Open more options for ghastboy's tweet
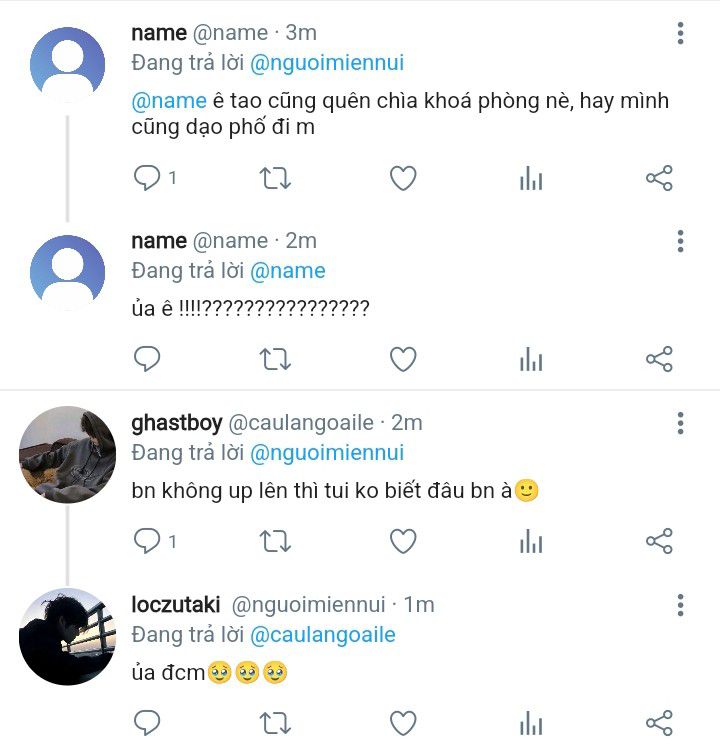Image resolution: width=720 pixels, height=746 pixels. click(x=680, y=423)
